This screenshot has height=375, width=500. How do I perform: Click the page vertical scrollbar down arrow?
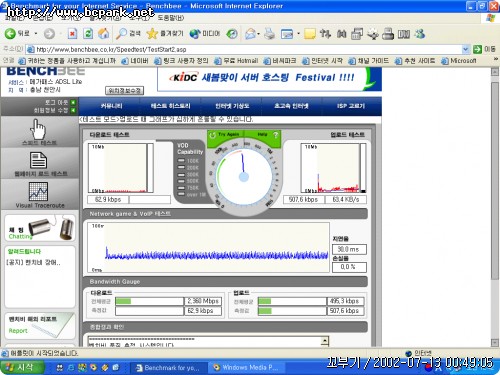(495, 342)
